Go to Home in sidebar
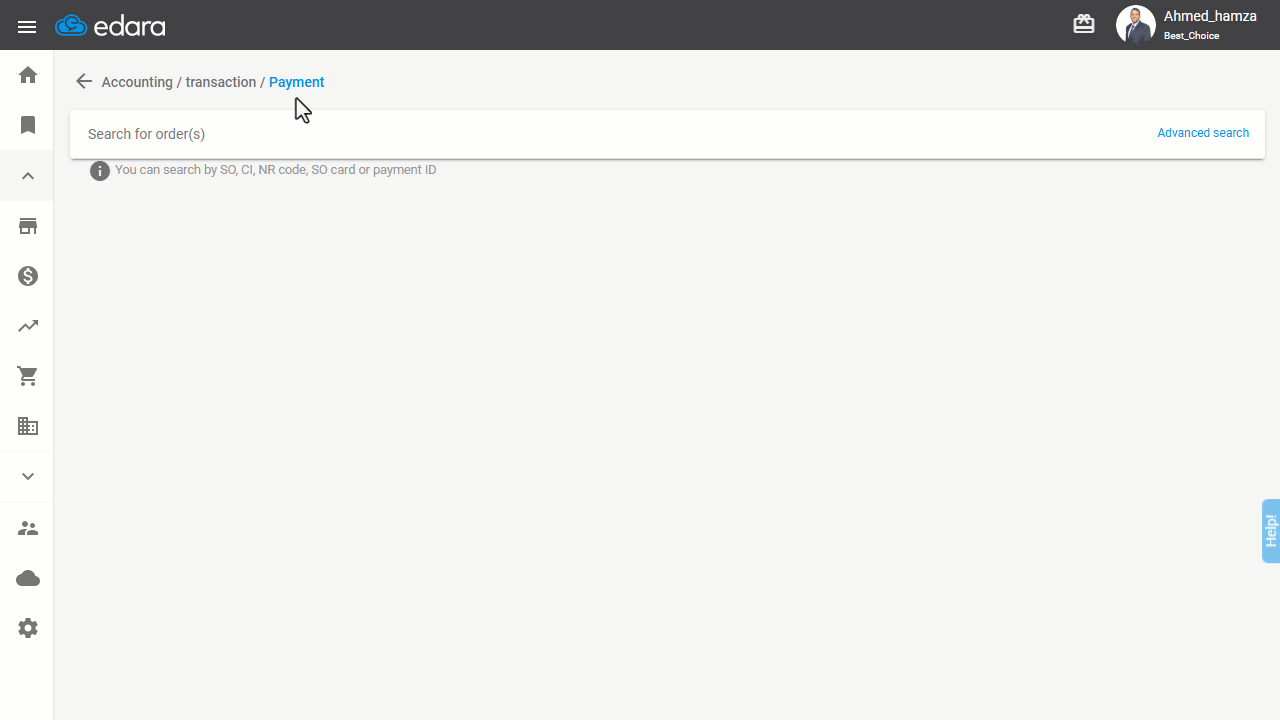 pyautogui.click(x=28, y=75)
